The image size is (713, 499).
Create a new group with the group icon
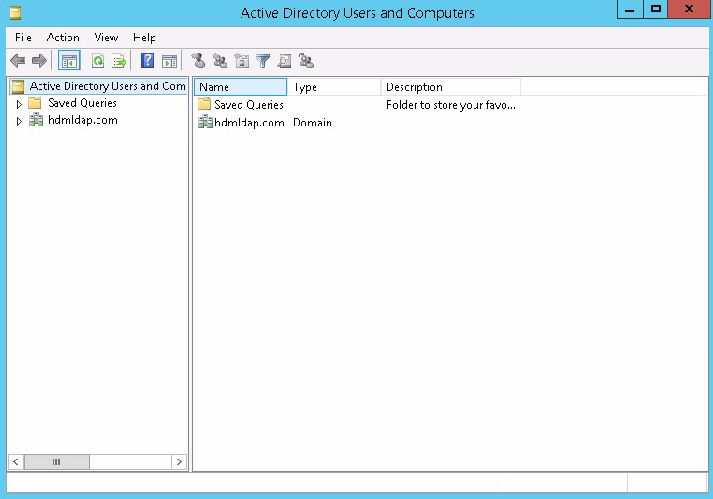(x=220, y=60)
